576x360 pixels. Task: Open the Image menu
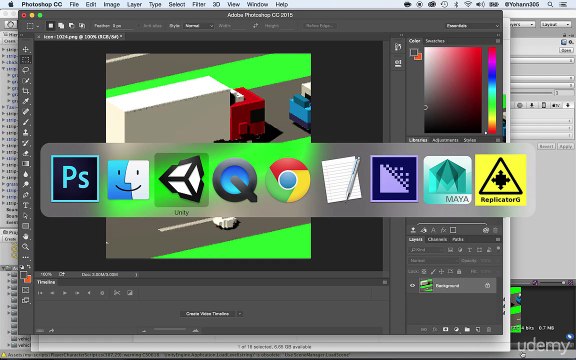click(112, 4)
